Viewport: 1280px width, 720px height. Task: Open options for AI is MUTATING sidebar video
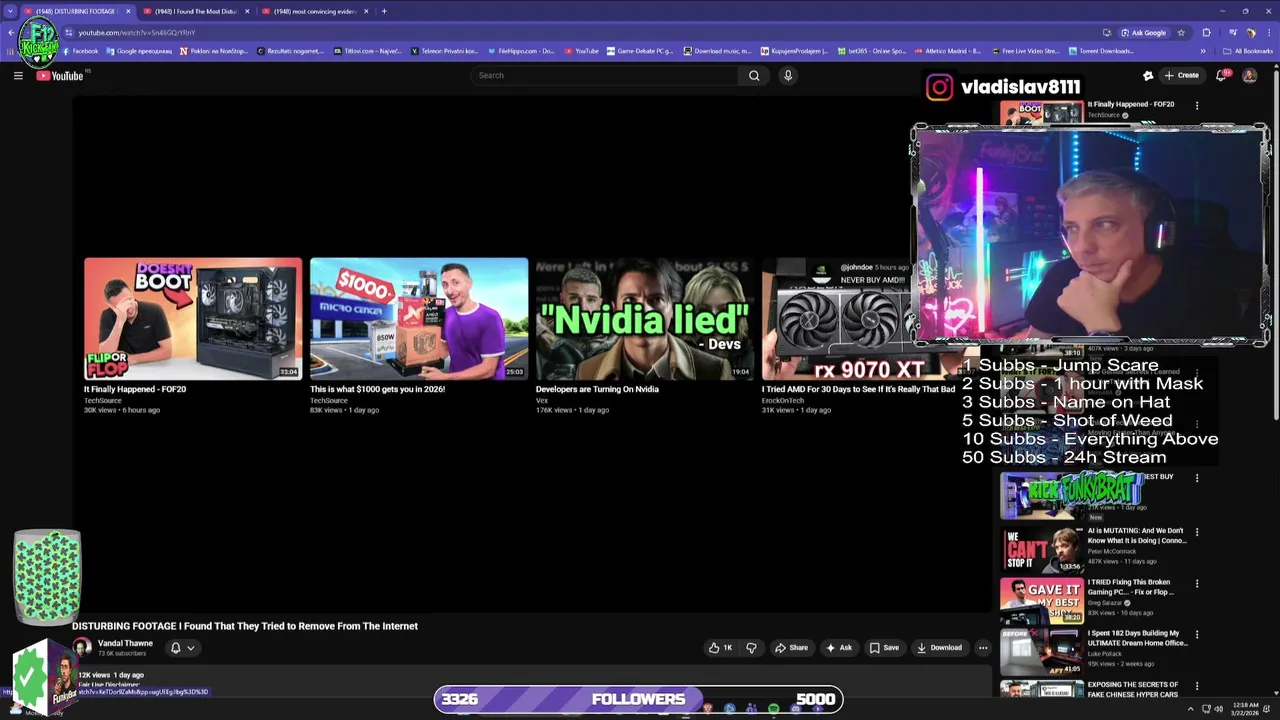tap(1197, 532)
